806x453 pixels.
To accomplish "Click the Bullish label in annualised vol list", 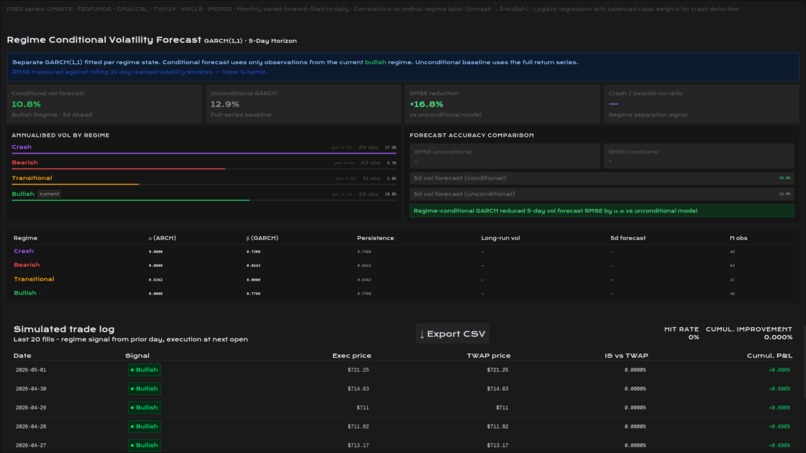I will [x=23, y=194].
